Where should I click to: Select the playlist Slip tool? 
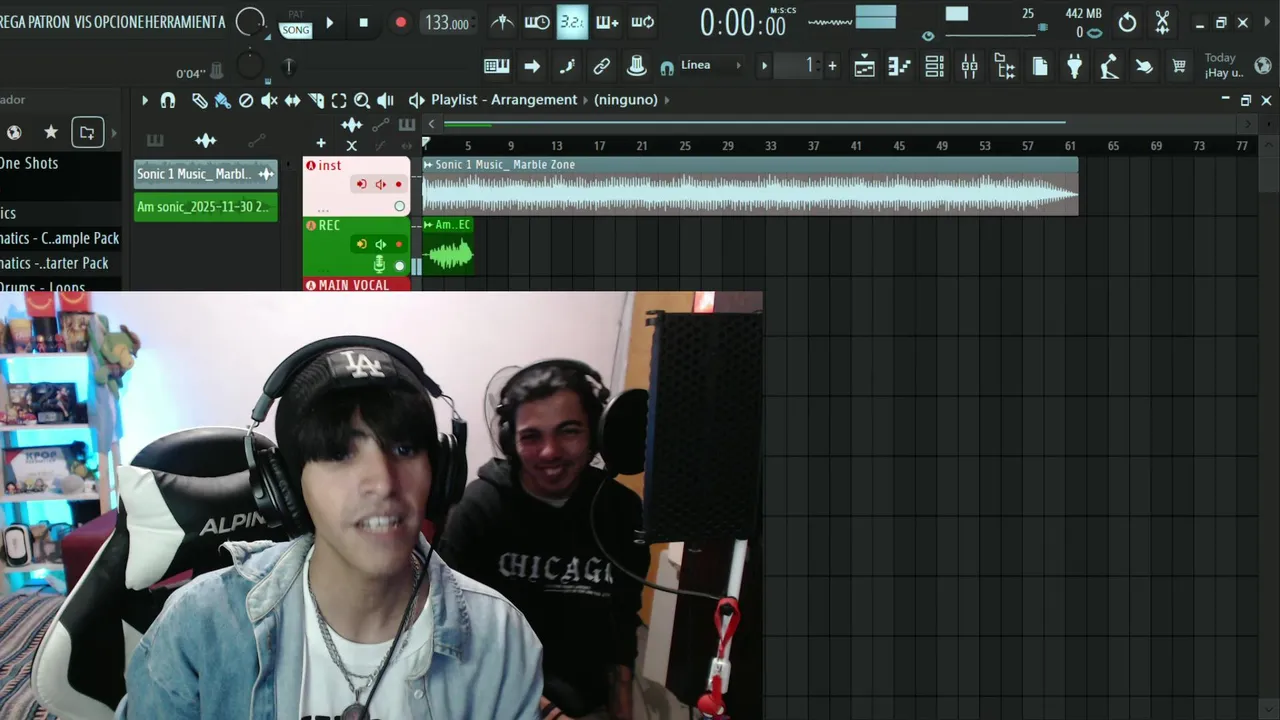(x=292, y=100)
